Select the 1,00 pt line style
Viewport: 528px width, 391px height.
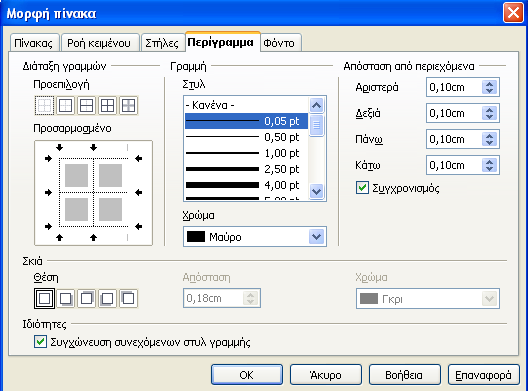pyautogui.click(x=246, y=153)
